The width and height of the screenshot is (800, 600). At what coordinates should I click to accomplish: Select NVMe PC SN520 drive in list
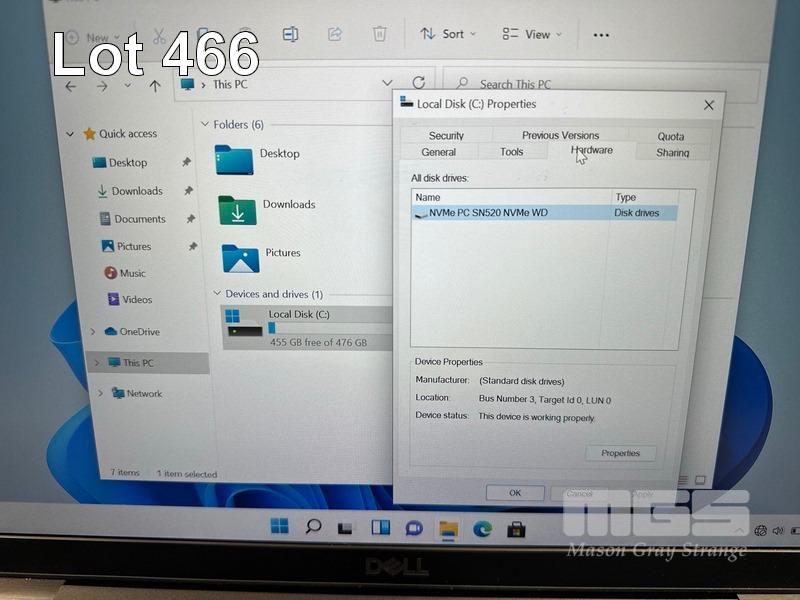488,213
